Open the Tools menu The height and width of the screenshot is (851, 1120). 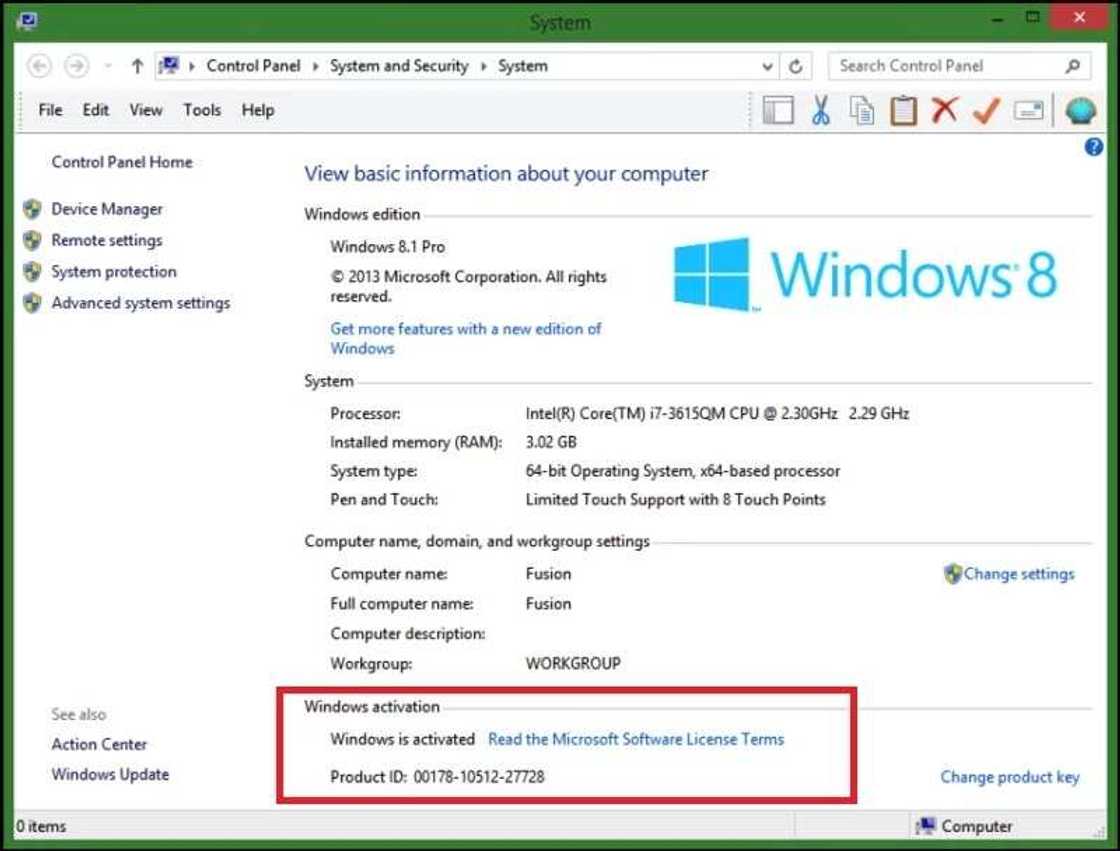(202, 110)
